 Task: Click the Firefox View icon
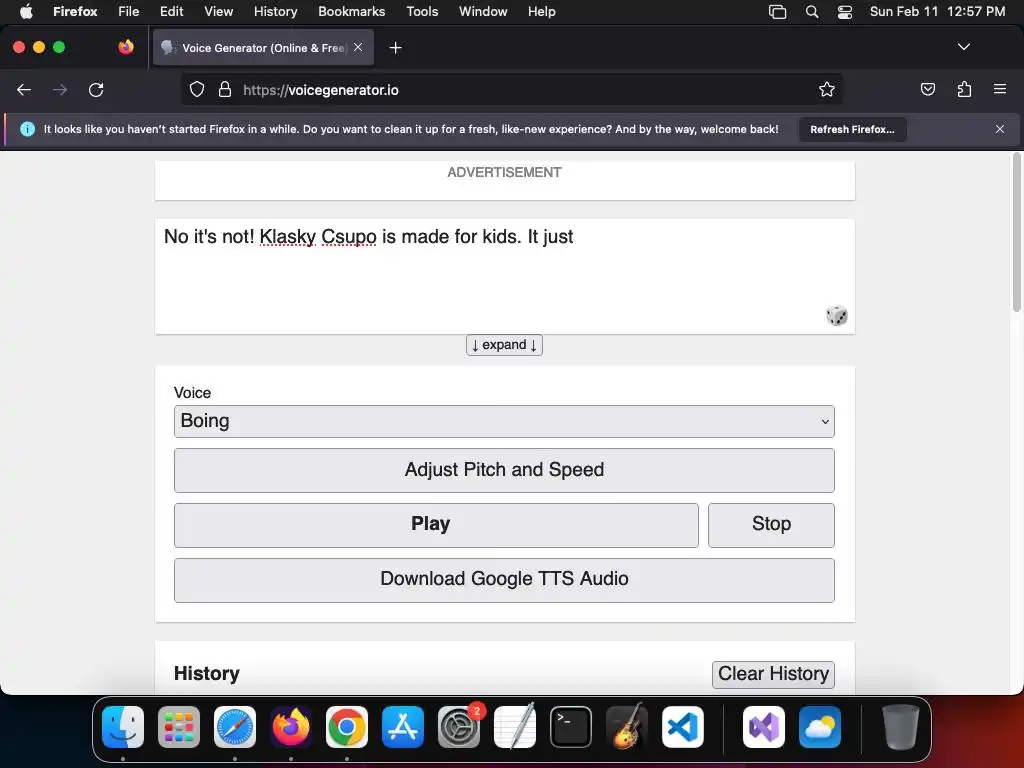point(126,47)
